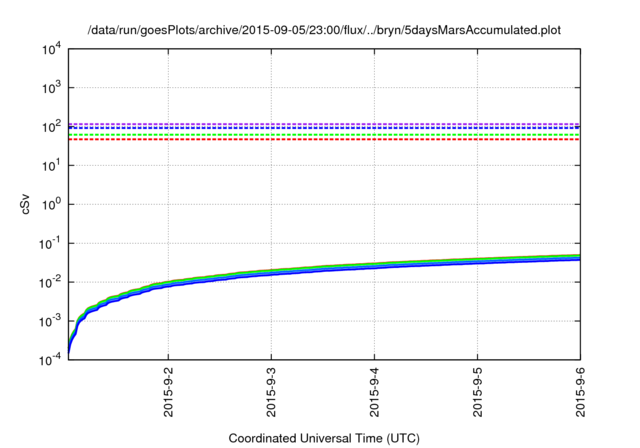
Task: Click the rising accumulated dose curve
Action: click(x=324, y=266)
